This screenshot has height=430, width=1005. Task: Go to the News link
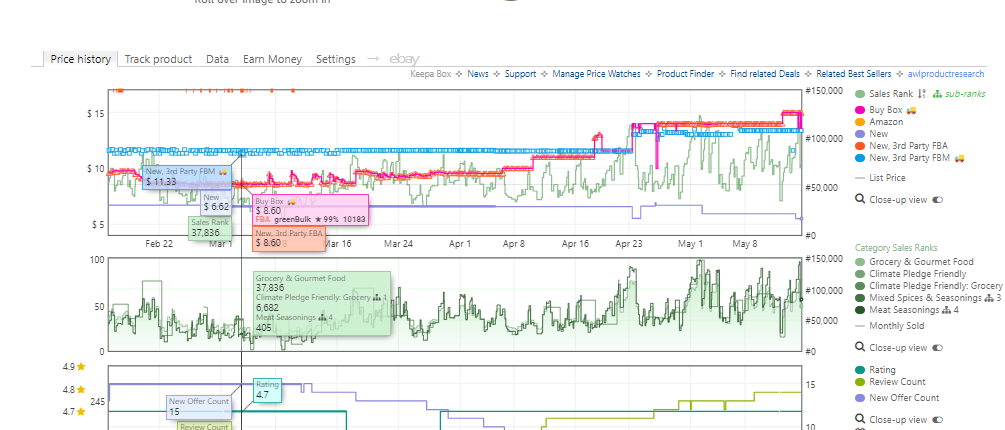coord(478,74)
